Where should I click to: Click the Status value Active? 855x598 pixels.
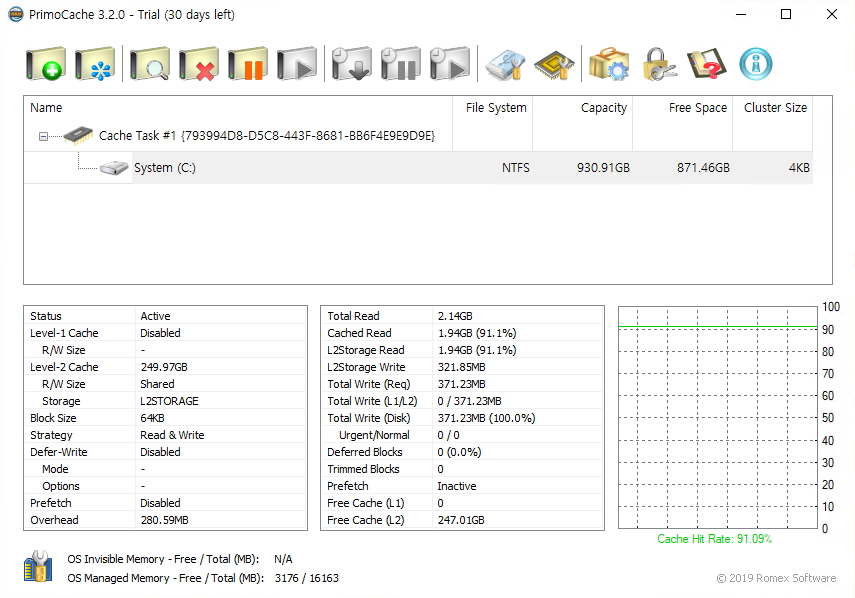155,316
